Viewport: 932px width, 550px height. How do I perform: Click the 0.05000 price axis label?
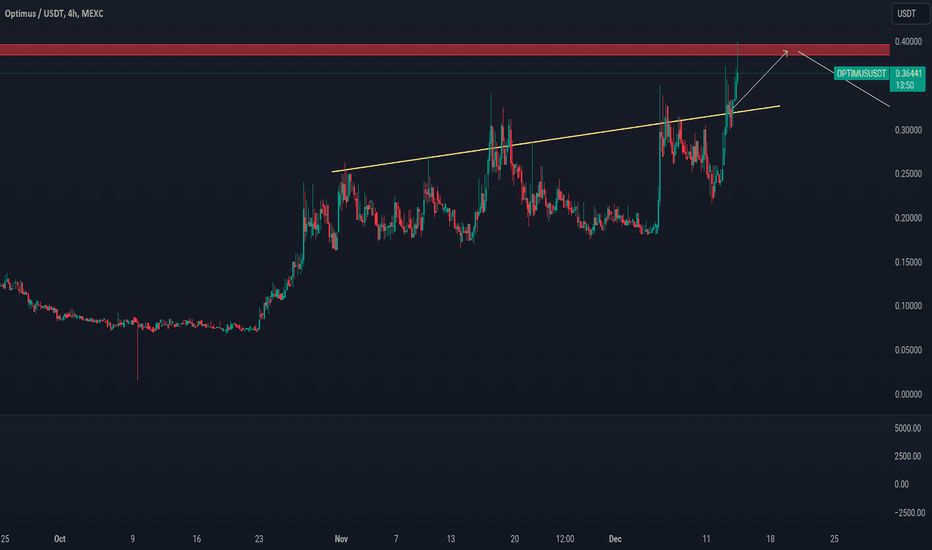(908, 350)
